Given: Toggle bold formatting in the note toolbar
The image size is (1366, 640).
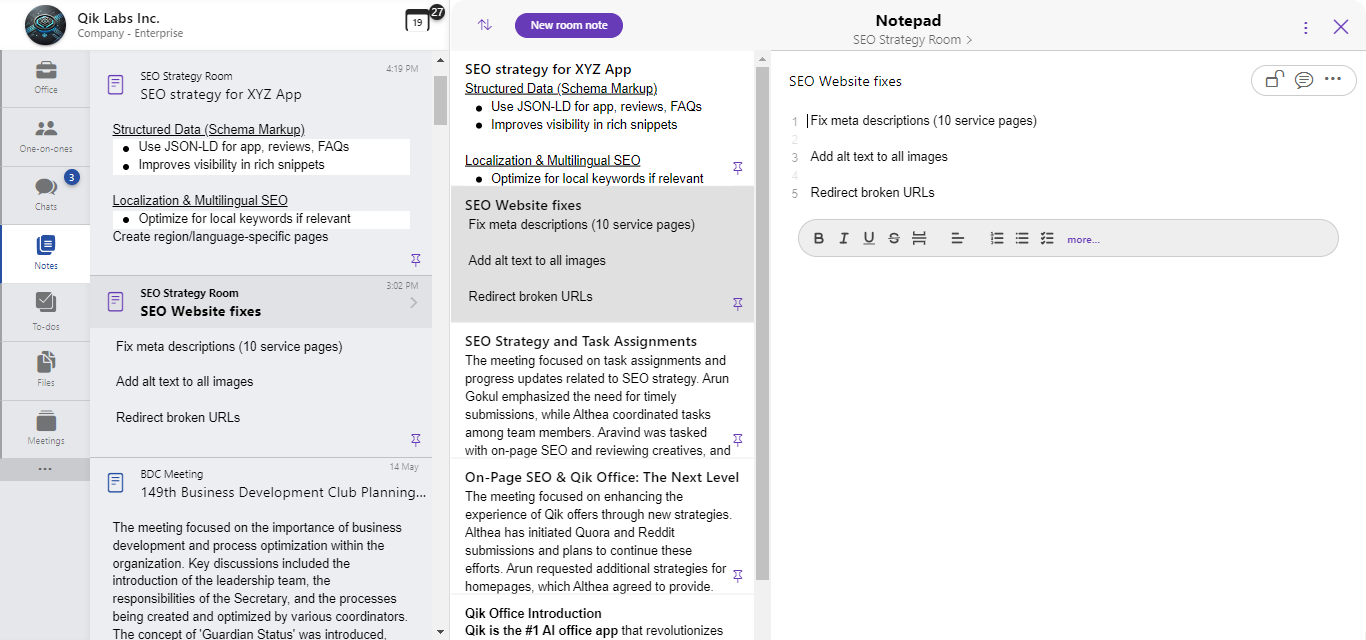Looking at the screenshot, I should (x=819, y=238).
